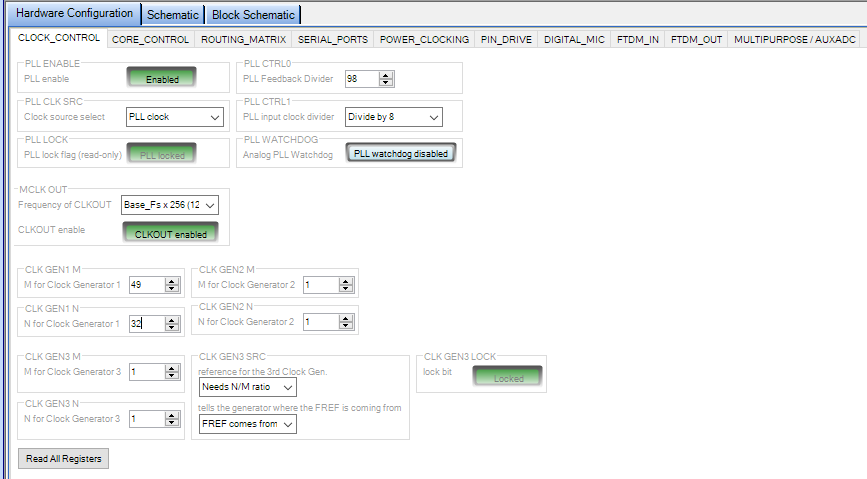This screenshot has width=867, height=479.
Task: Toggle the PLL watchdog disabled button
Action: [x=401, y=153]
